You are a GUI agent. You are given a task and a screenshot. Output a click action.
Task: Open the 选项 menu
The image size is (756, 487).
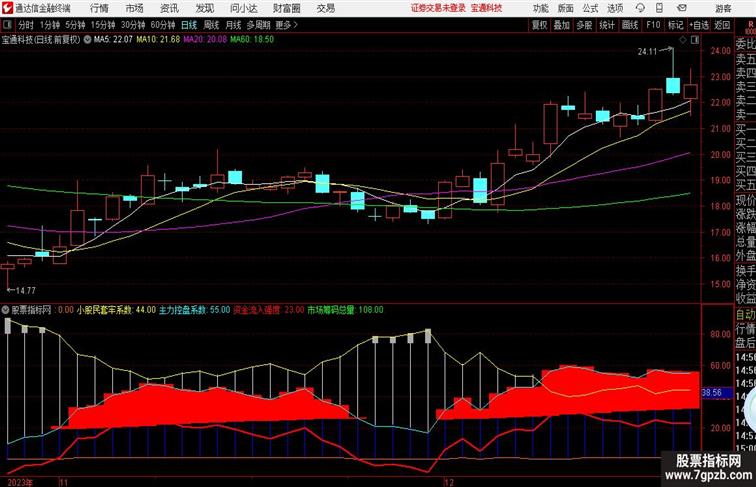pyautogui.click(x=615, y=8)
